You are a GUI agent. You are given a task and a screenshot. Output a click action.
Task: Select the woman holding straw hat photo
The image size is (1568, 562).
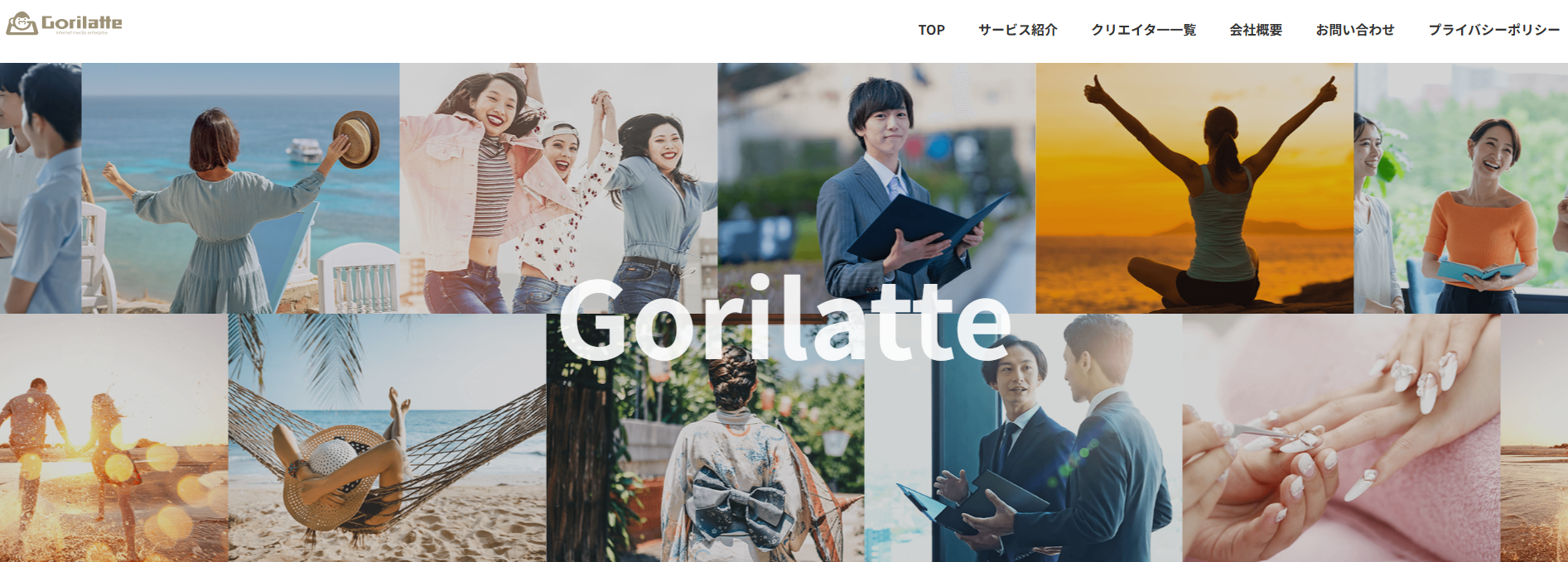(240, 188)
